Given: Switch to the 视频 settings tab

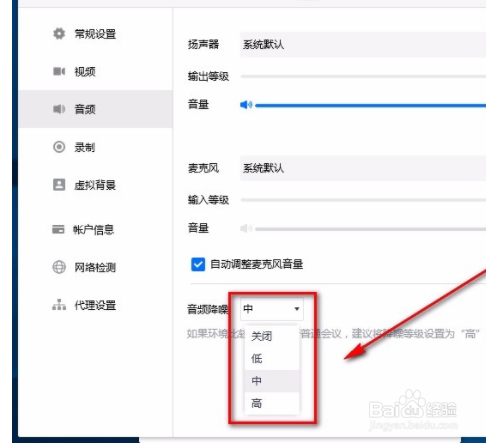Looking at the screenshot, I should 96,71.
